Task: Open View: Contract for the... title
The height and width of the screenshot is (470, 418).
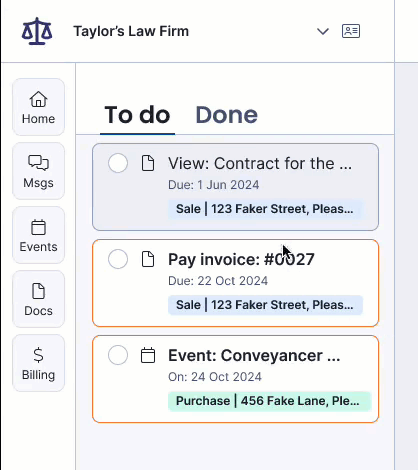Action: click(x=260, y=163)
